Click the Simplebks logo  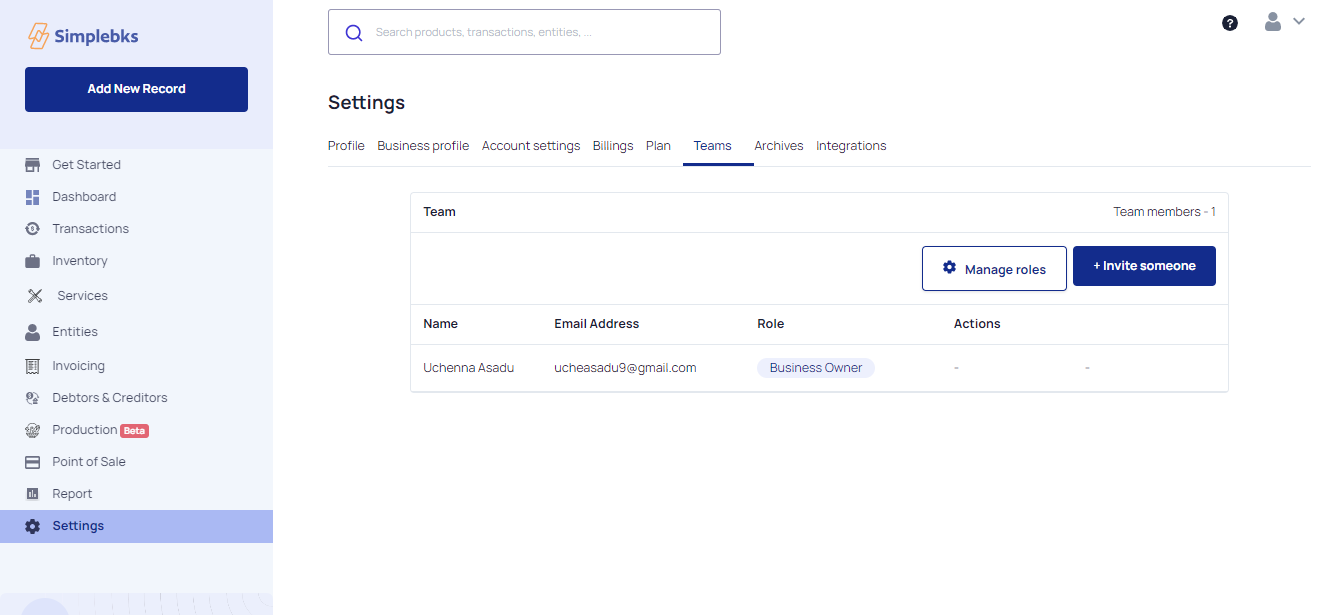click(83, 36)
